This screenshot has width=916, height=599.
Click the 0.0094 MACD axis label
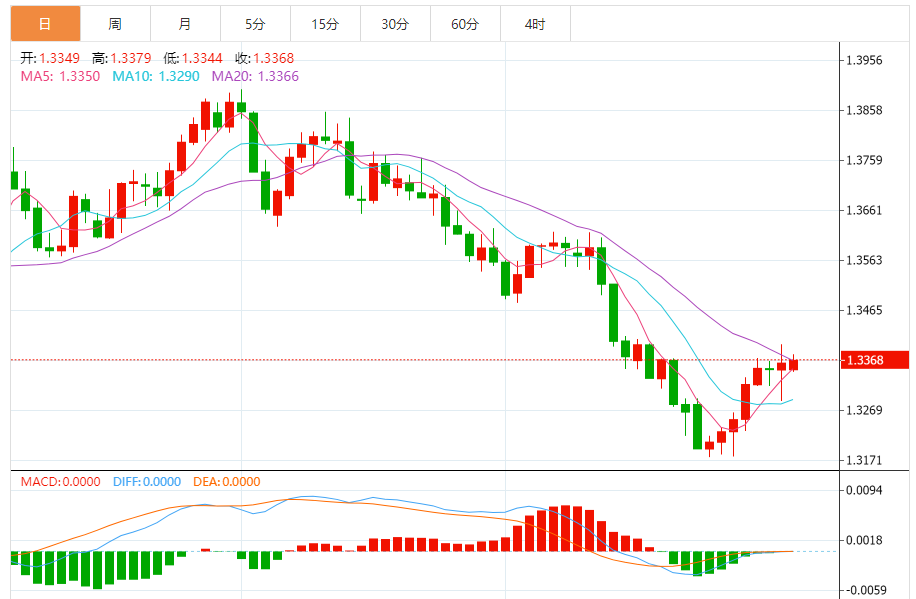[865, 490]
